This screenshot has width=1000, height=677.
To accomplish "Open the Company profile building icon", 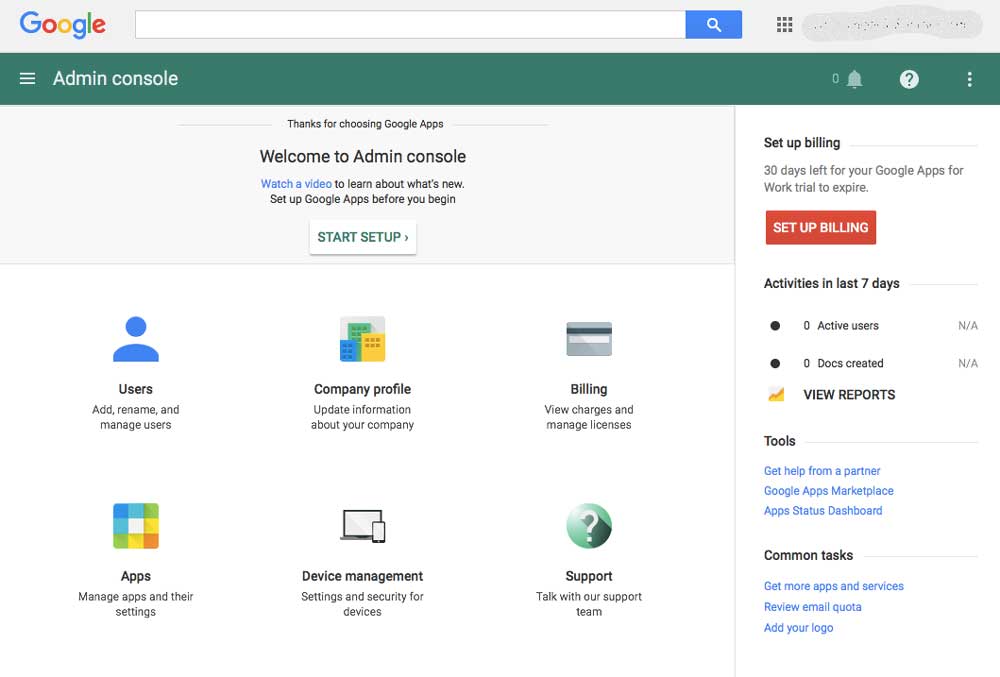I will [x=362, y=339].
